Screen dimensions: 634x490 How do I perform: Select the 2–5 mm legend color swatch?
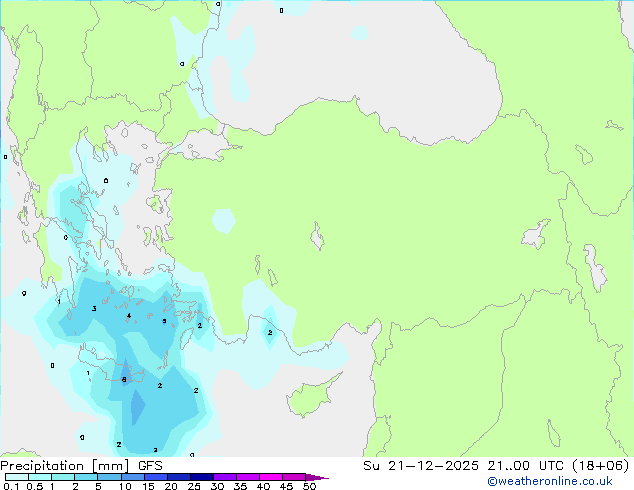pyautogui.click(x=86, y=477)
